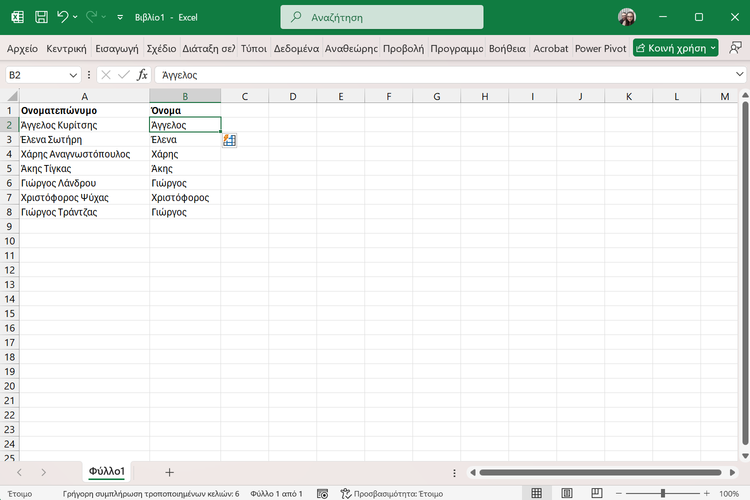
Task: Open the Flash Fill options icon
Action: (x=229, y=141)
